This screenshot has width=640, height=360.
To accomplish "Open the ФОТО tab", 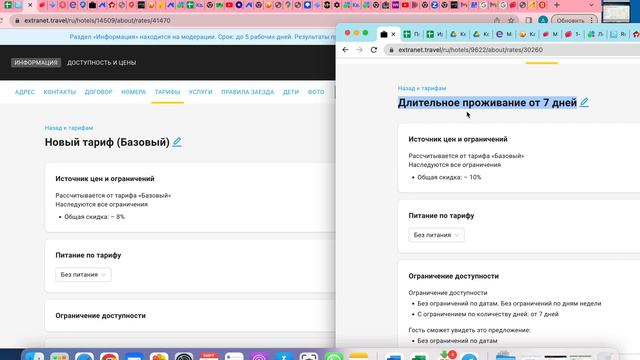I will click(316, 92).
